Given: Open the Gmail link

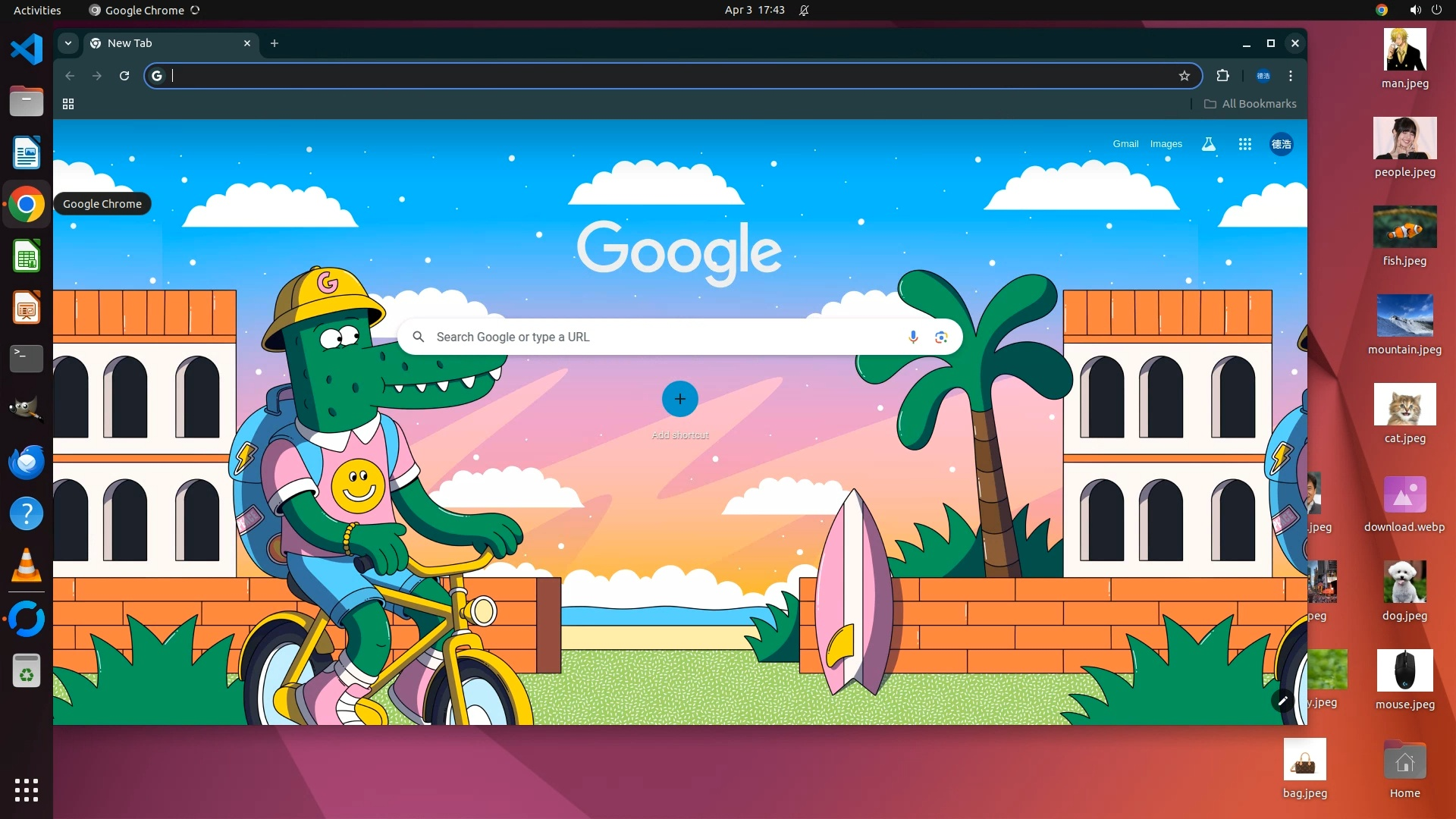Looking at the screenshot, I should coord(1125,144).
